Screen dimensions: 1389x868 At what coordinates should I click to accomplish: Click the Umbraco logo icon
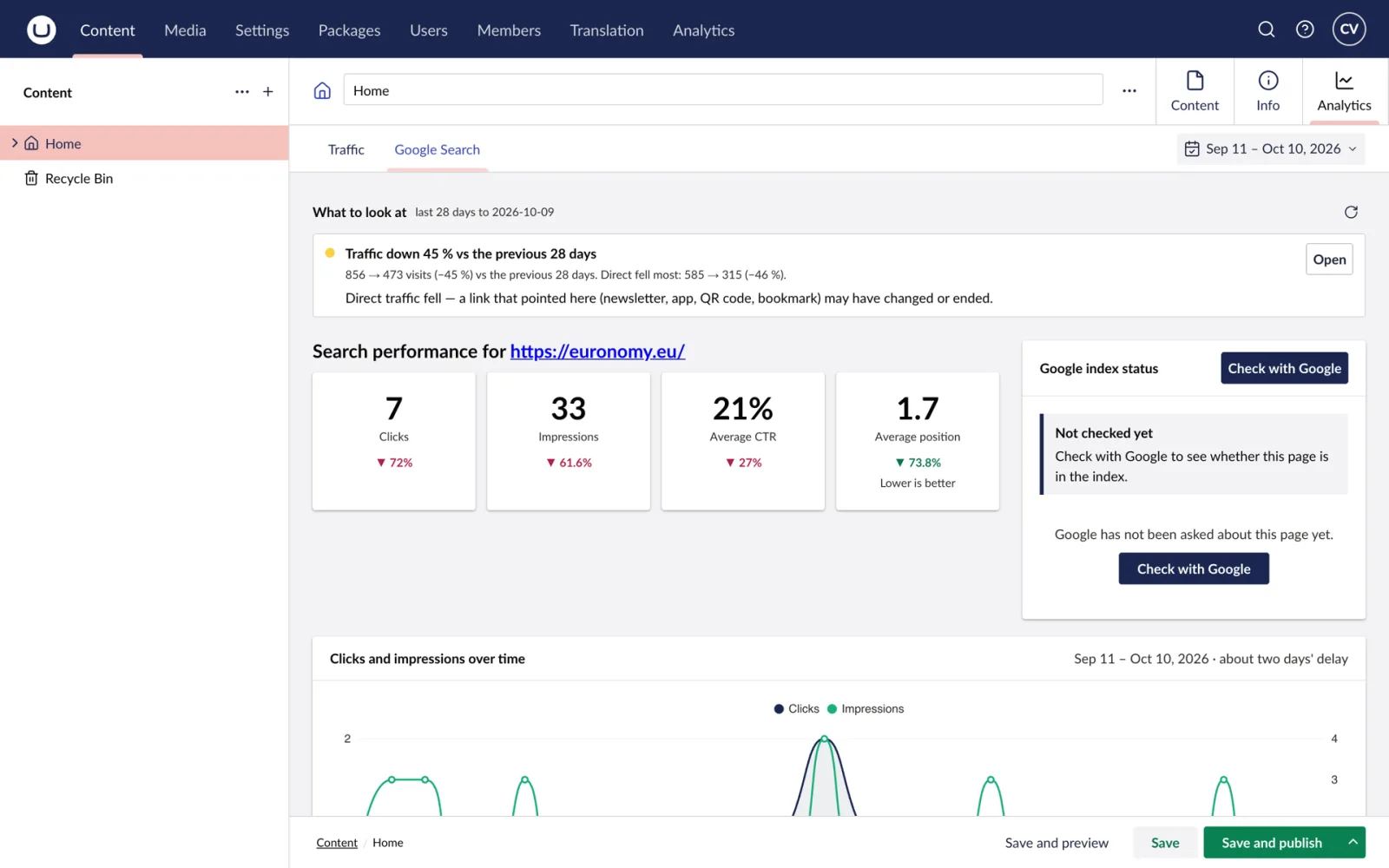(41, 30)
